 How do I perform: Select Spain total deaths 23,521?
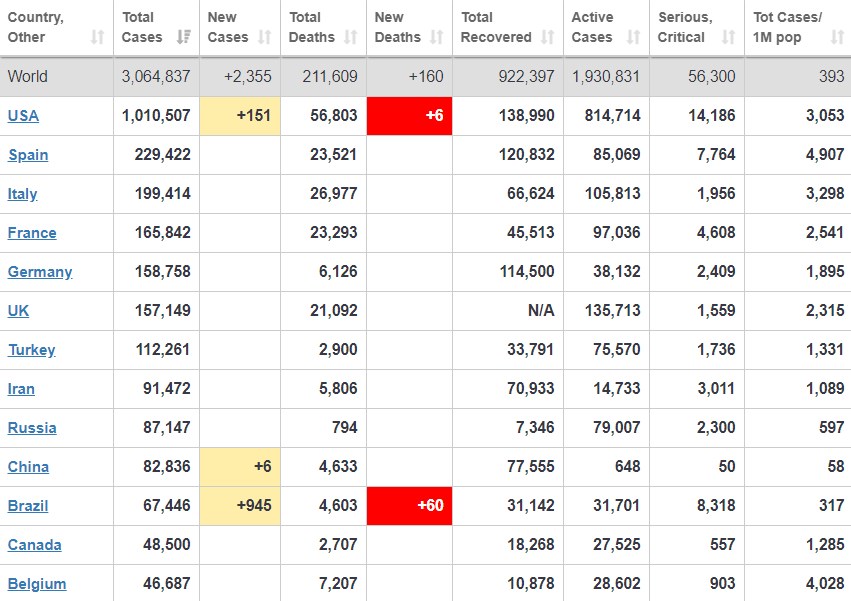pos(334,155)
